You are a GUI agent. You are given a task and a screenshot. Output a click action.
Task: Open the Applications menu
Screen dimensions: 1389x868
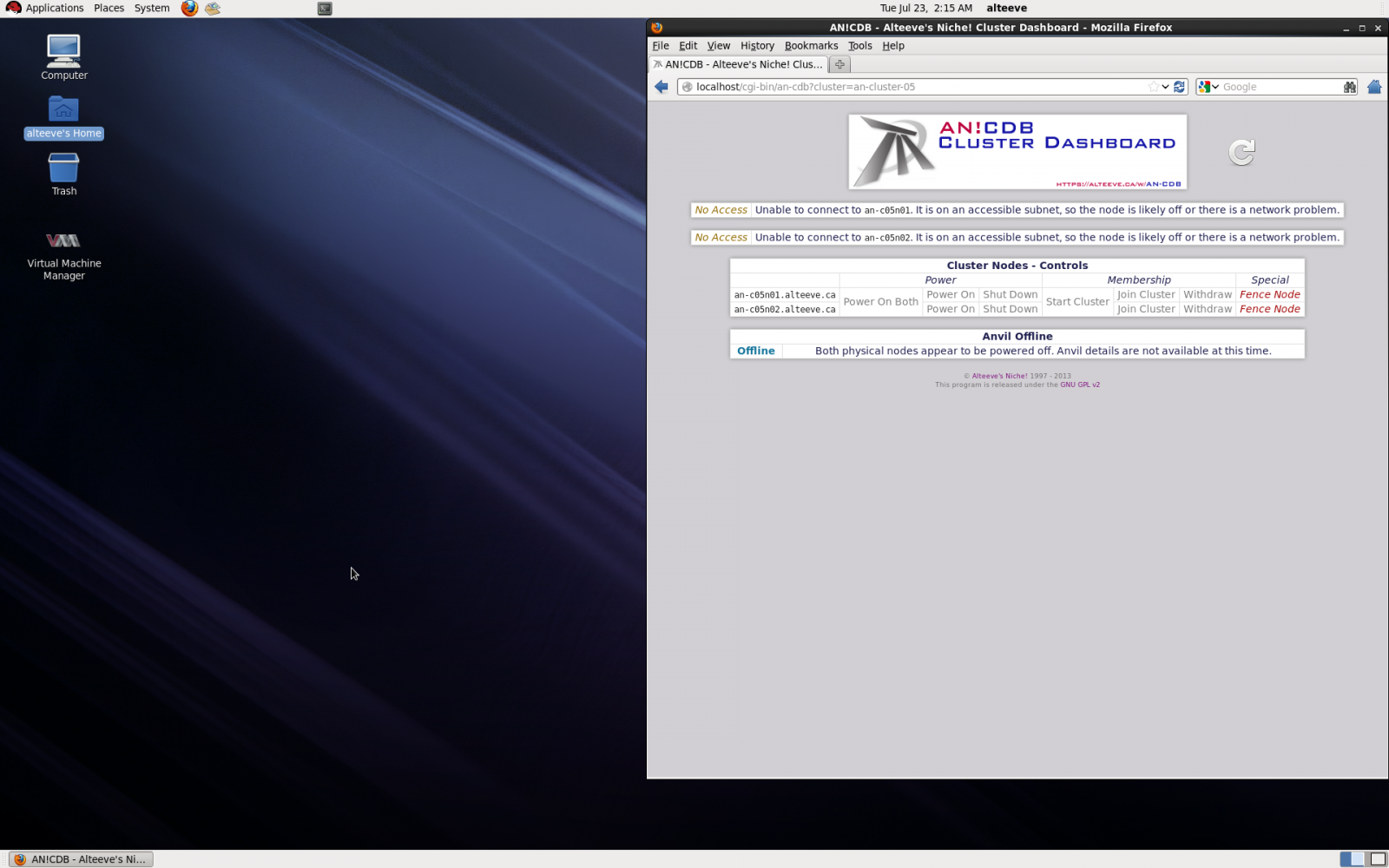pos(46,9)
